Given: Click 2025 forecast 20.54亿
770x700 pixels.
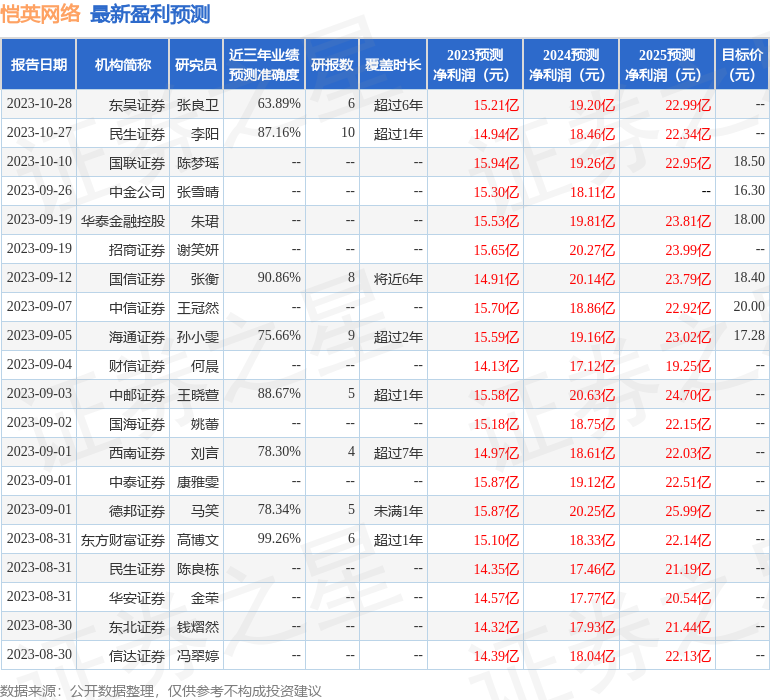Looking at the screenshot, I should pos(688,598).
